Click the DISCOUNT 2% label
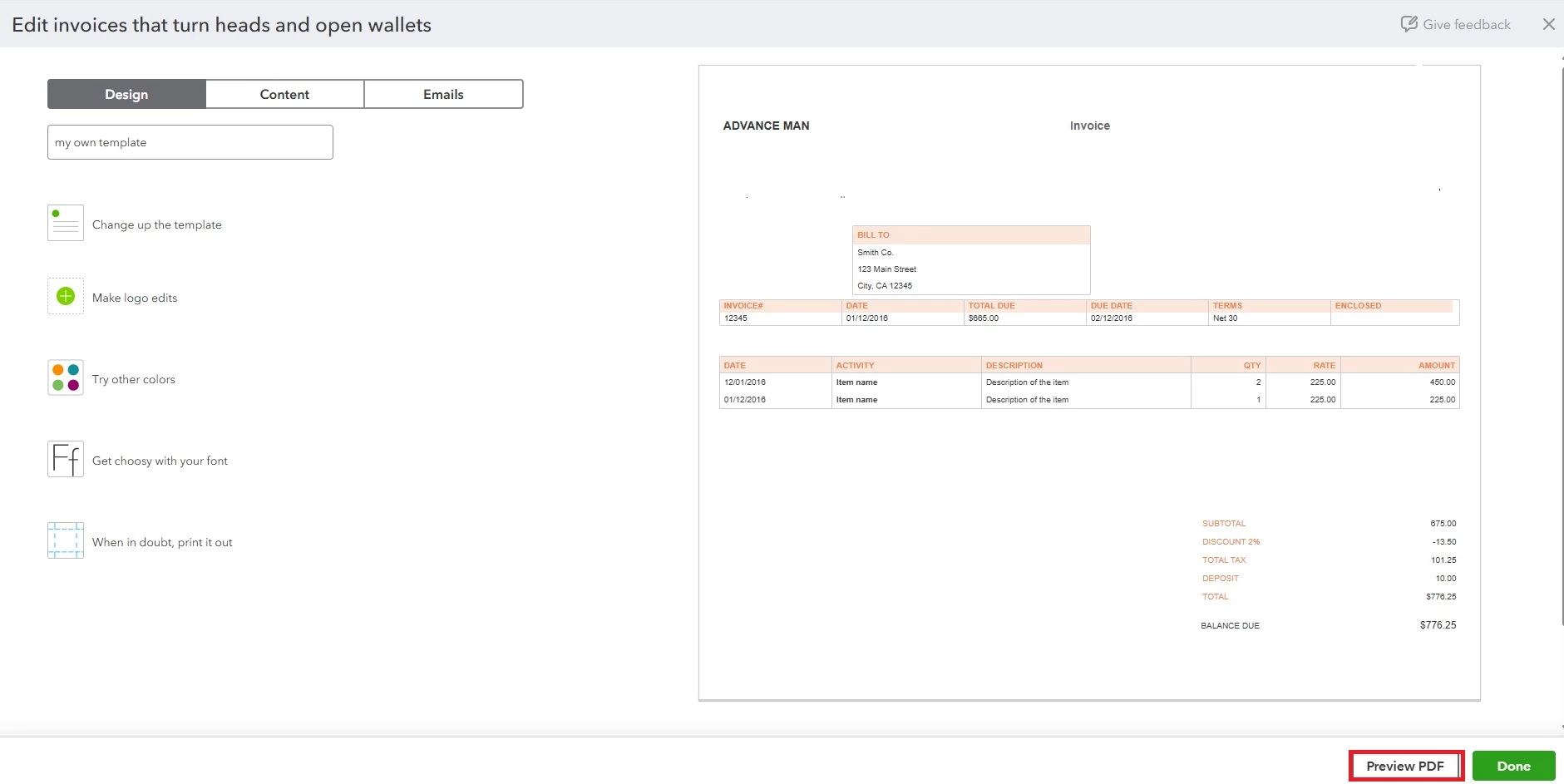The image size is (1564, 784). pos(1231,542)
